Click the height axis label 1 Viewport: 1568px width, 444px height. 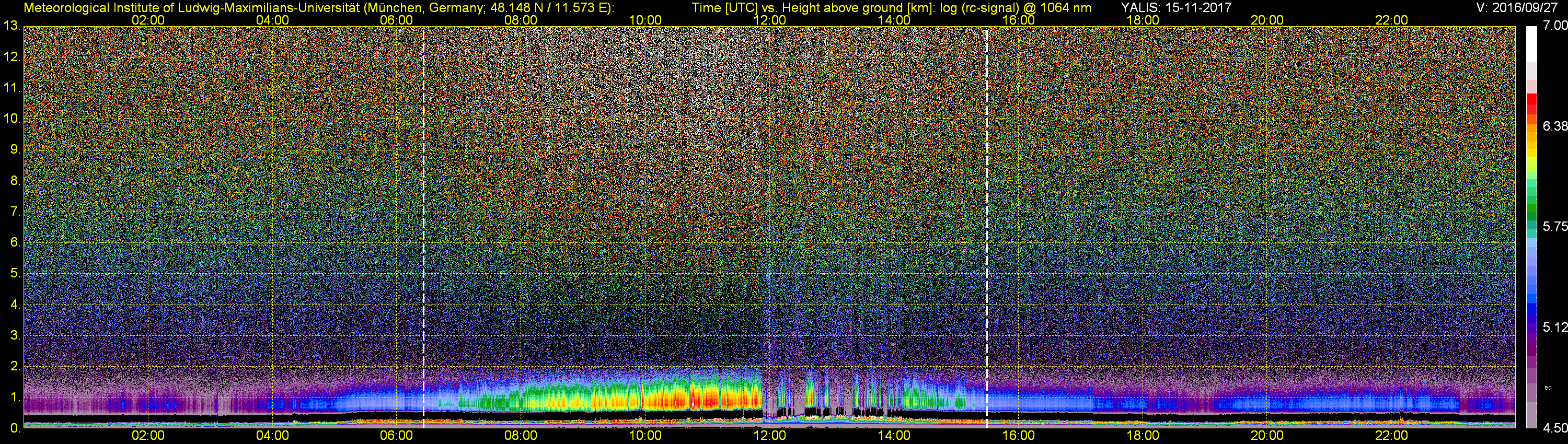[x=15, y=397]
